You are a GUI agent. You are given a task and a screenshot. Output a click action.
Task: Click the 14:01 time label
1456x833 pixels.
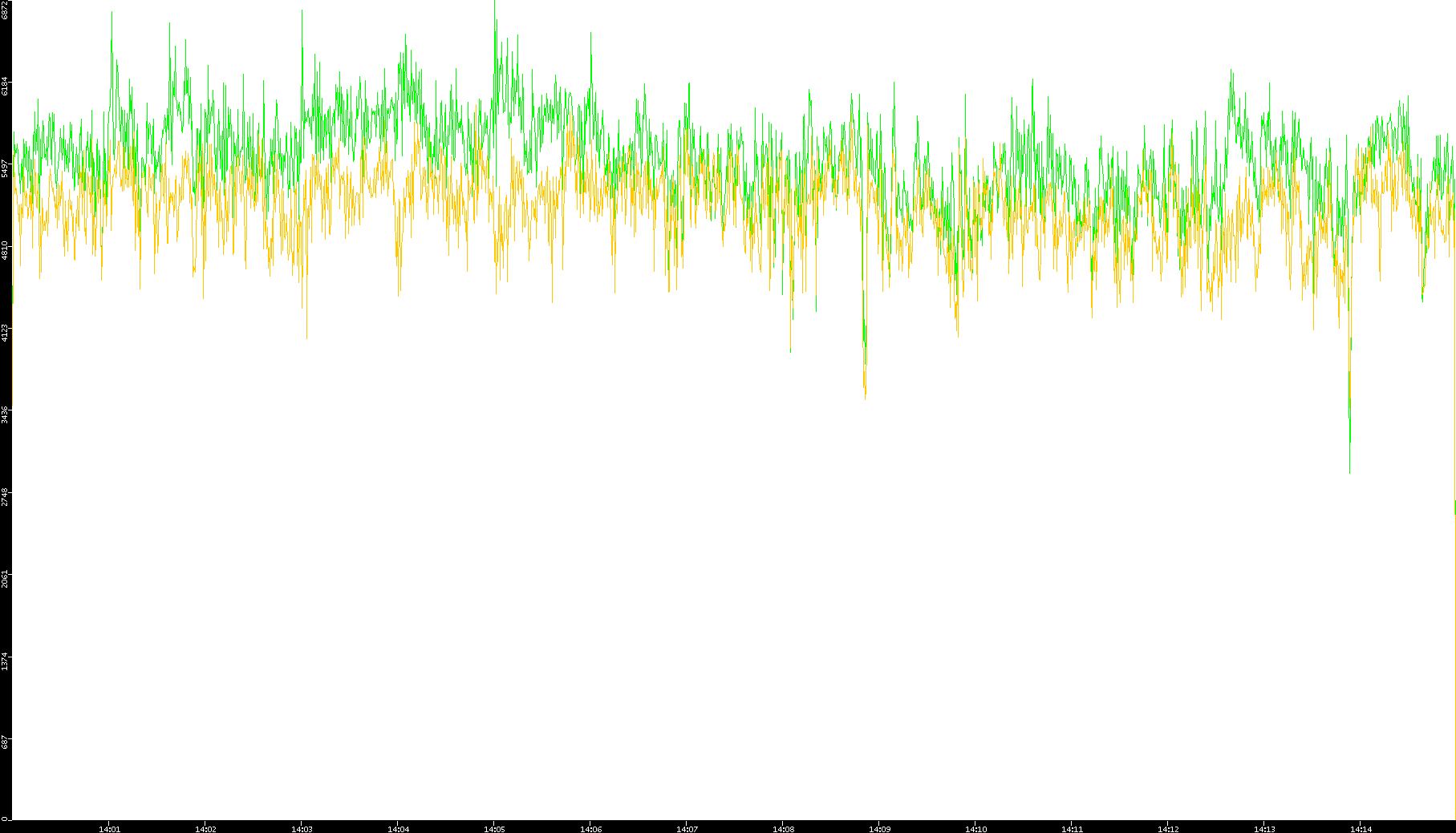109,828
